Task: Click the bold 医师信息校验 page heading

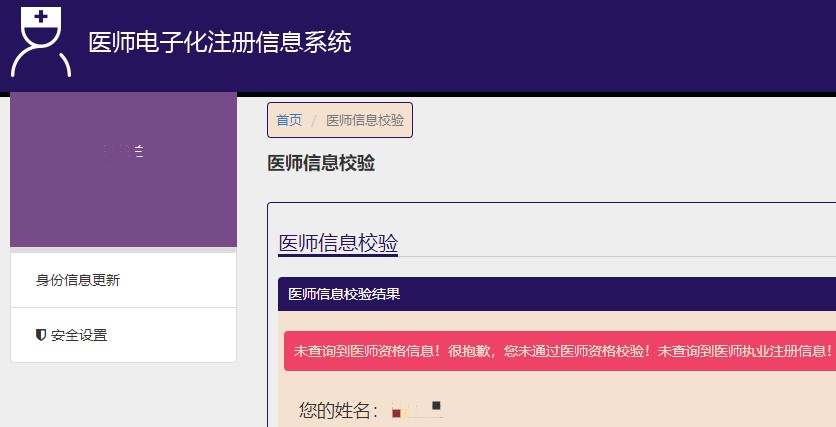Action: (321, 163)
